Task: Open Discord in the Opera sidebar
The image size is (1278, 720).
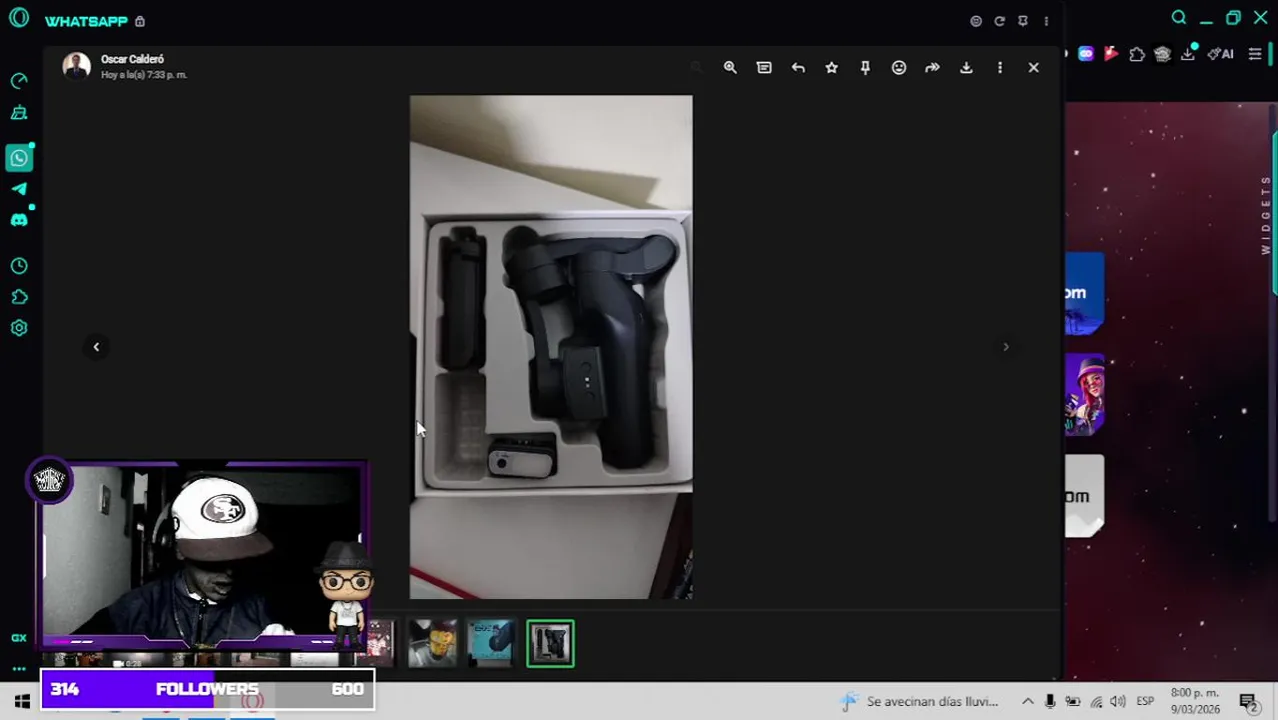Action: (x=19, y=220)
